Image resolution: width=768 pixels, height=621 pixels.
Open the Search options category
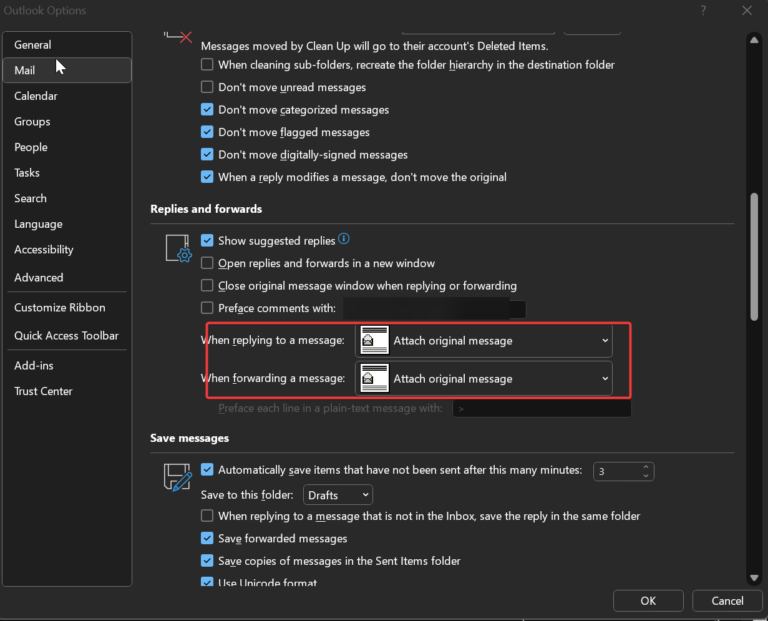pyautogui.click(x=67, y=198)
